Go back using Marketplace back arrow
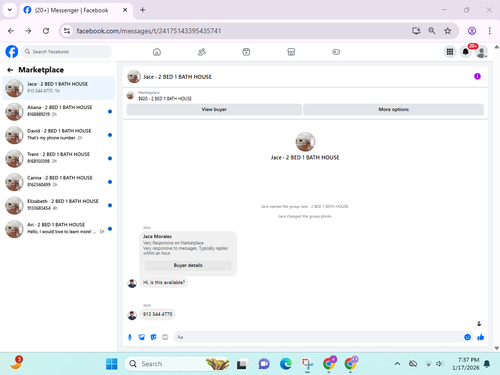The height and width of the screenshot is (375, 500). pyautogui.click(x=10, y=70)
